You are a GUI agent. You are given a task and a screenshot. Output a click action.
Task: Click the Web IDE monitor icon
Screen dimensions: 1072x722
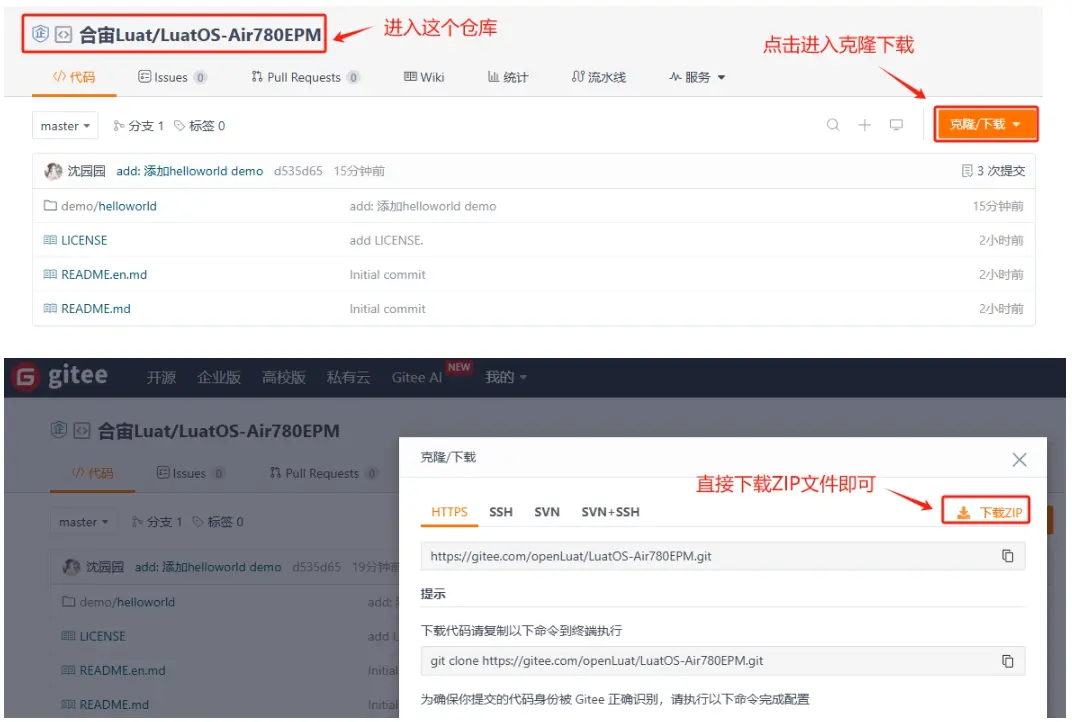pyautogui.click(x=896, y=124)
